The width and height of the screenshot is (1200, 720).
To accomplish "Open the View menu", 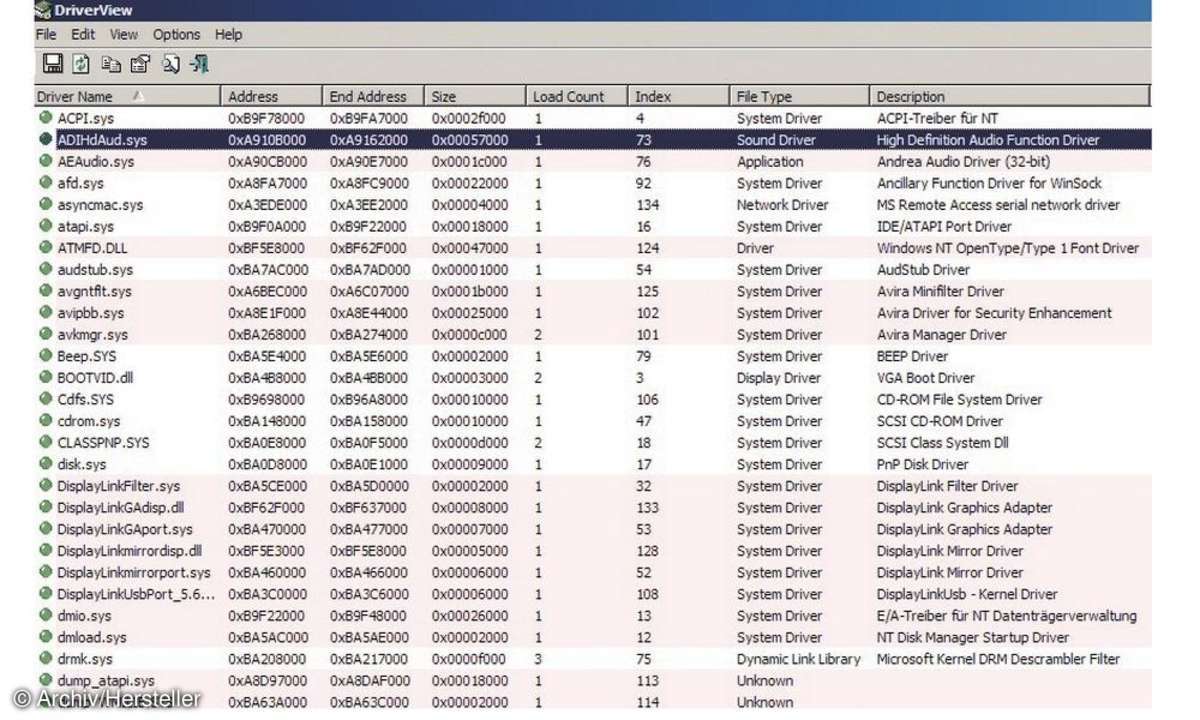I will point(124,34).
